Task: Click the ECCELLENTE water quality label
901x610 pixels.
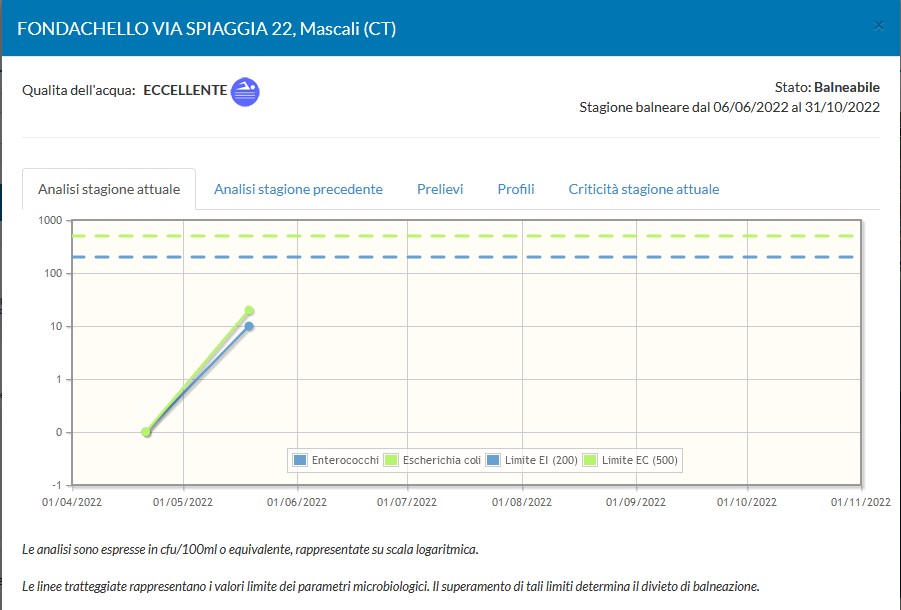Action: pyautogui.click(x=185, y=90)
